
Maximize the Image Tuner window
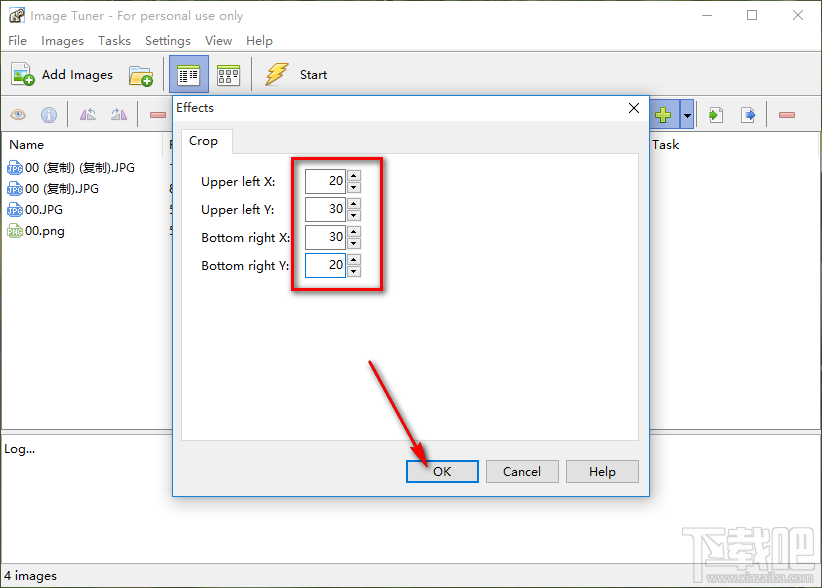(752, 15)
